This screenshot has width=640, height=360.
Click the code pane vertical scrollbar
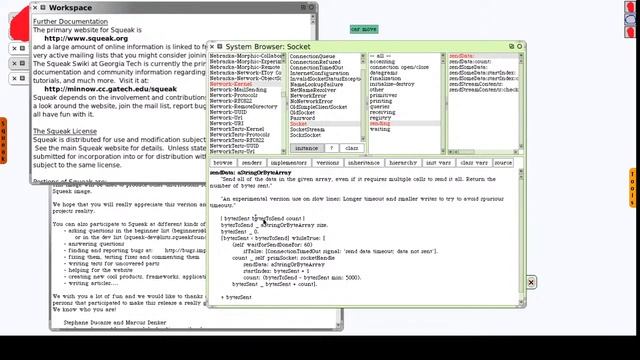click(521, 238)
